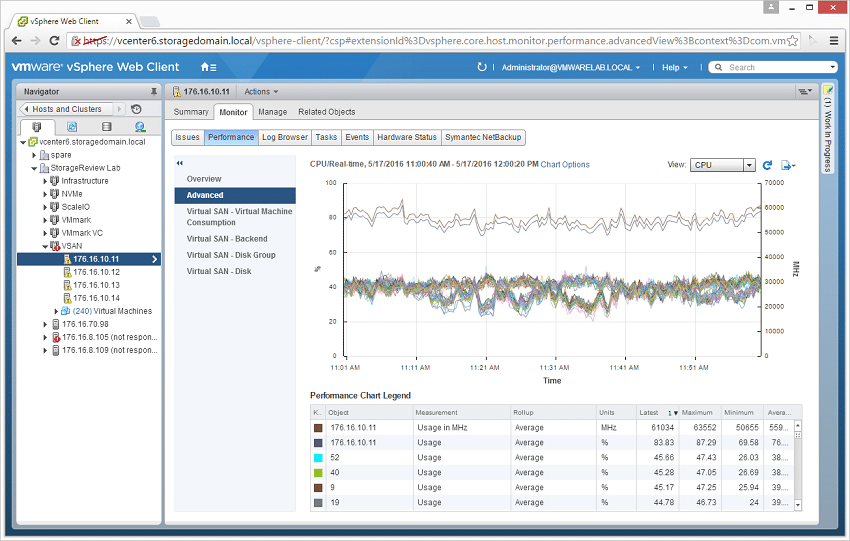
Task: Open the chart export icon menu
Action: [788, 165]
